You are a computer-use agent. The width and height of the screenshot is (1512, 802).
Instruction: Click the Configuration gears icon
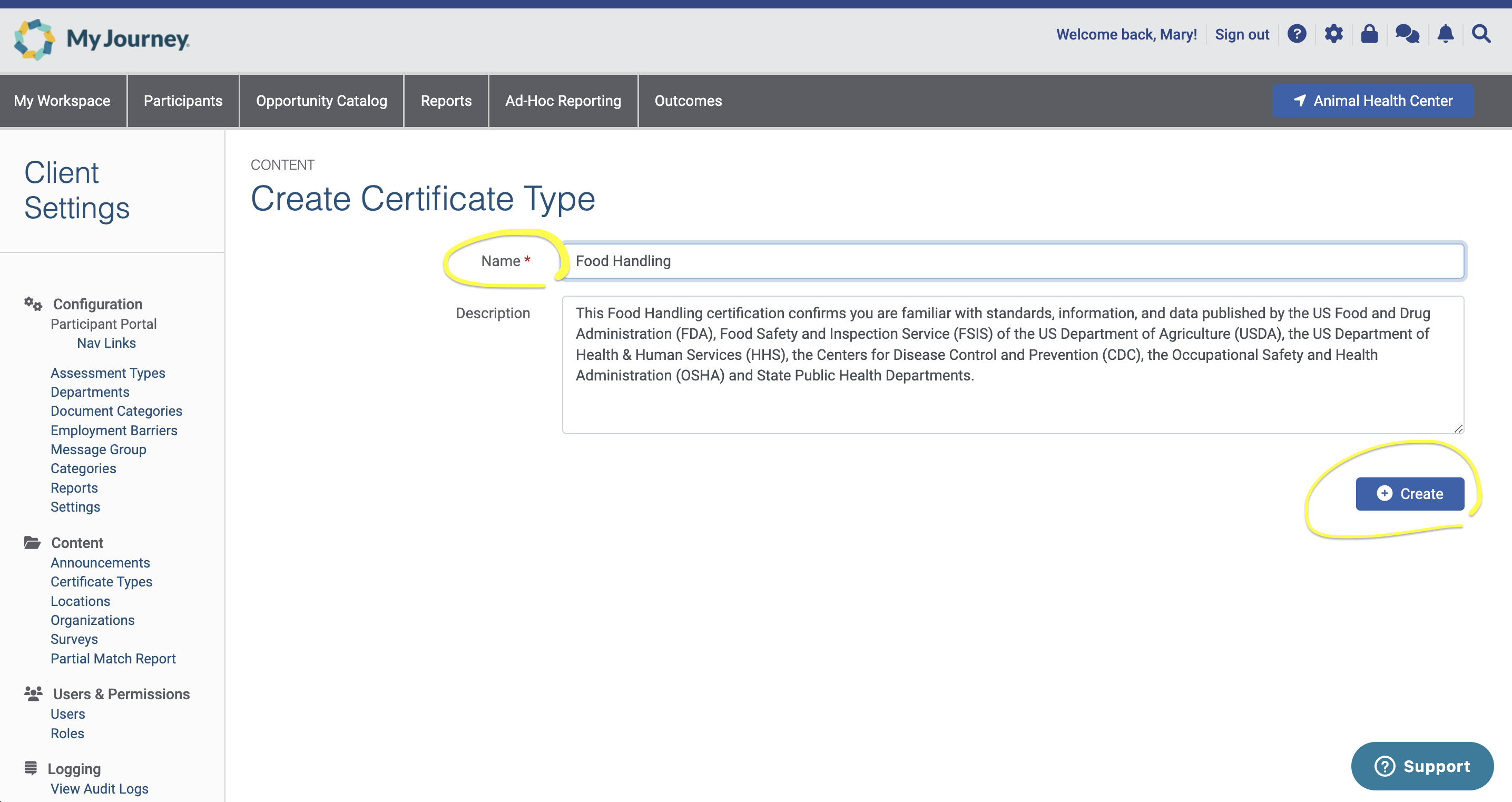33,304
